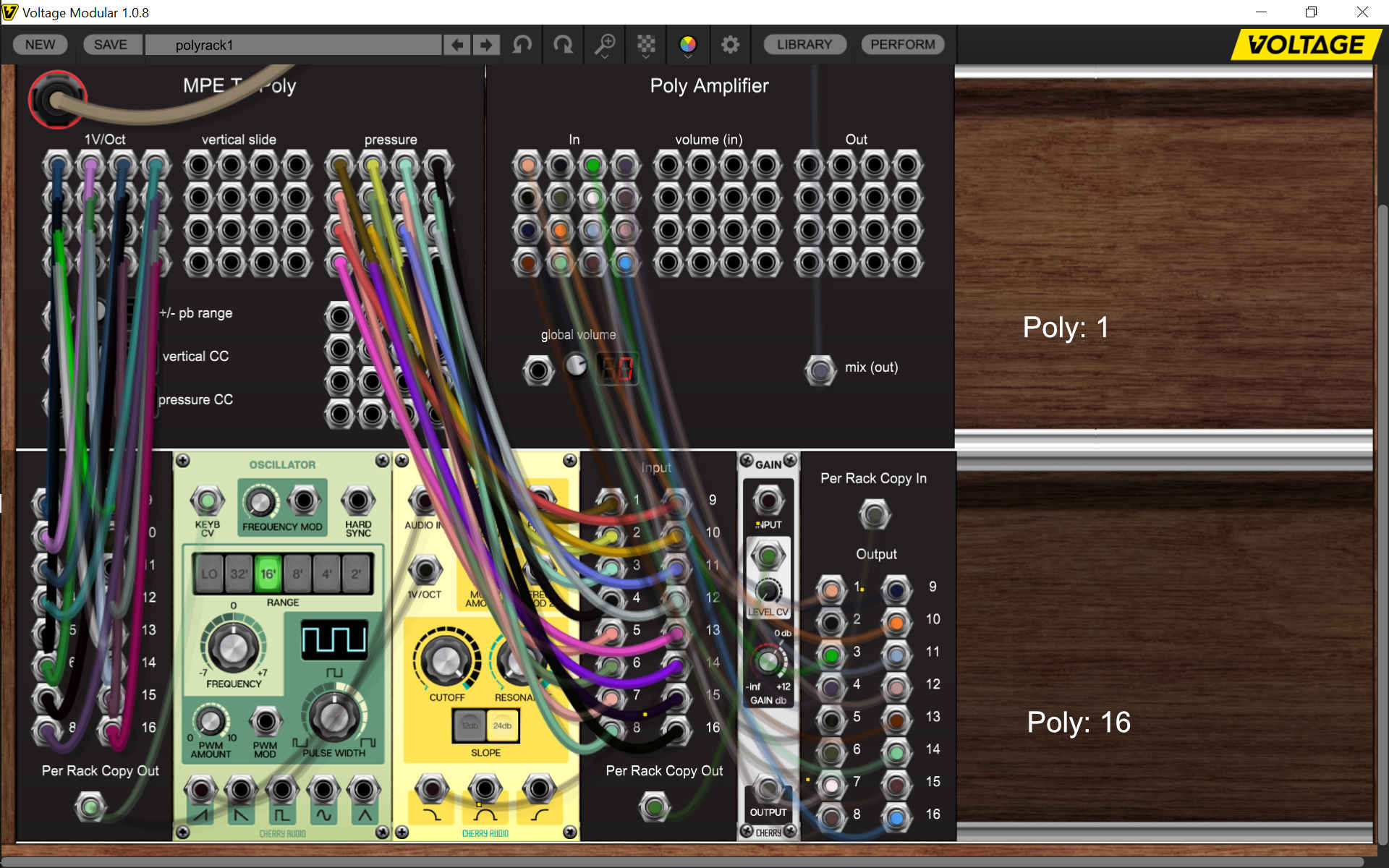
Task: Click the Voltage logo
Action: pyautogui.click(x=1305, y=45)
